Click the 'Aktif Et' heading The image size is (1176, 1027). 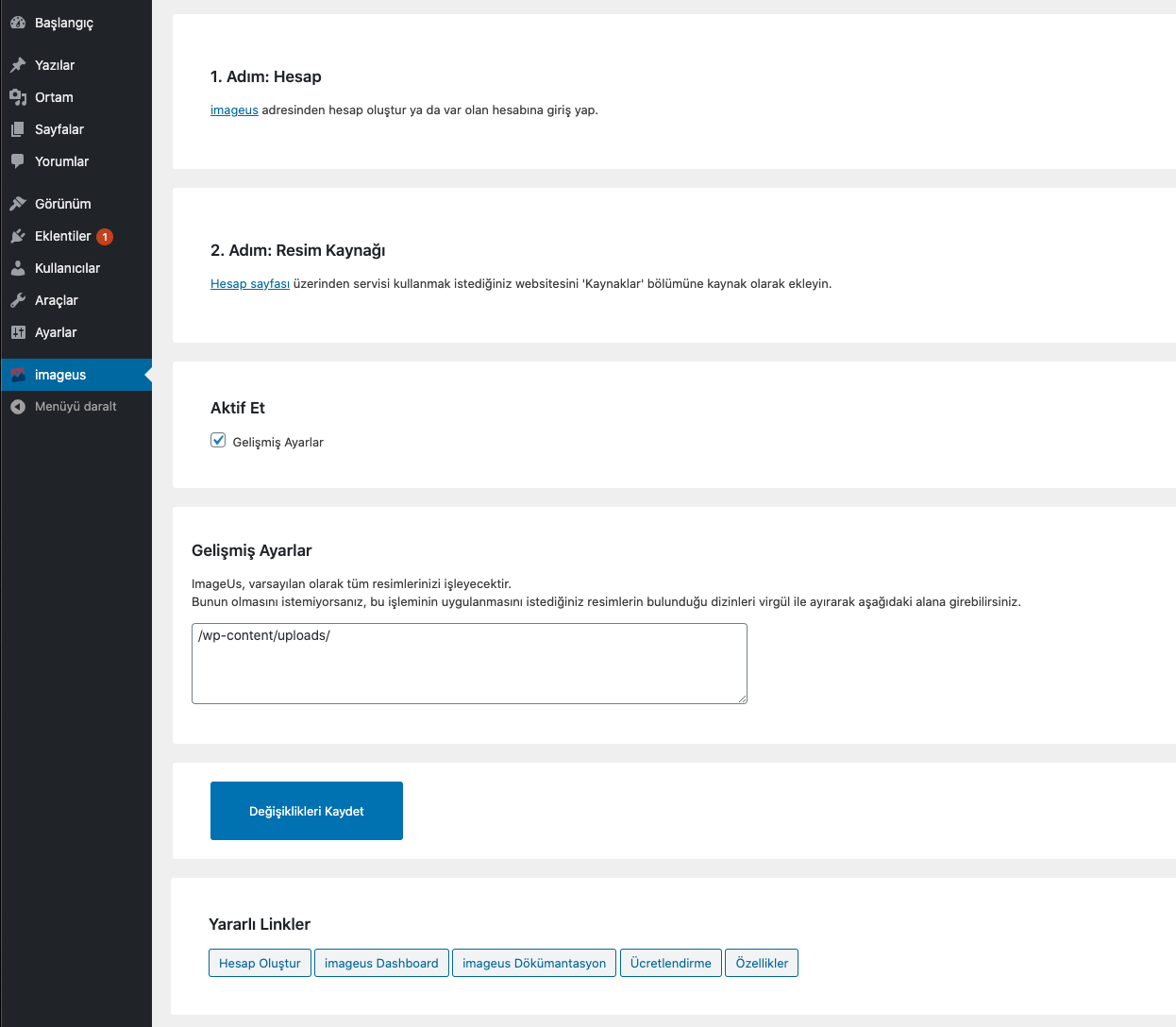coord(238,408)
